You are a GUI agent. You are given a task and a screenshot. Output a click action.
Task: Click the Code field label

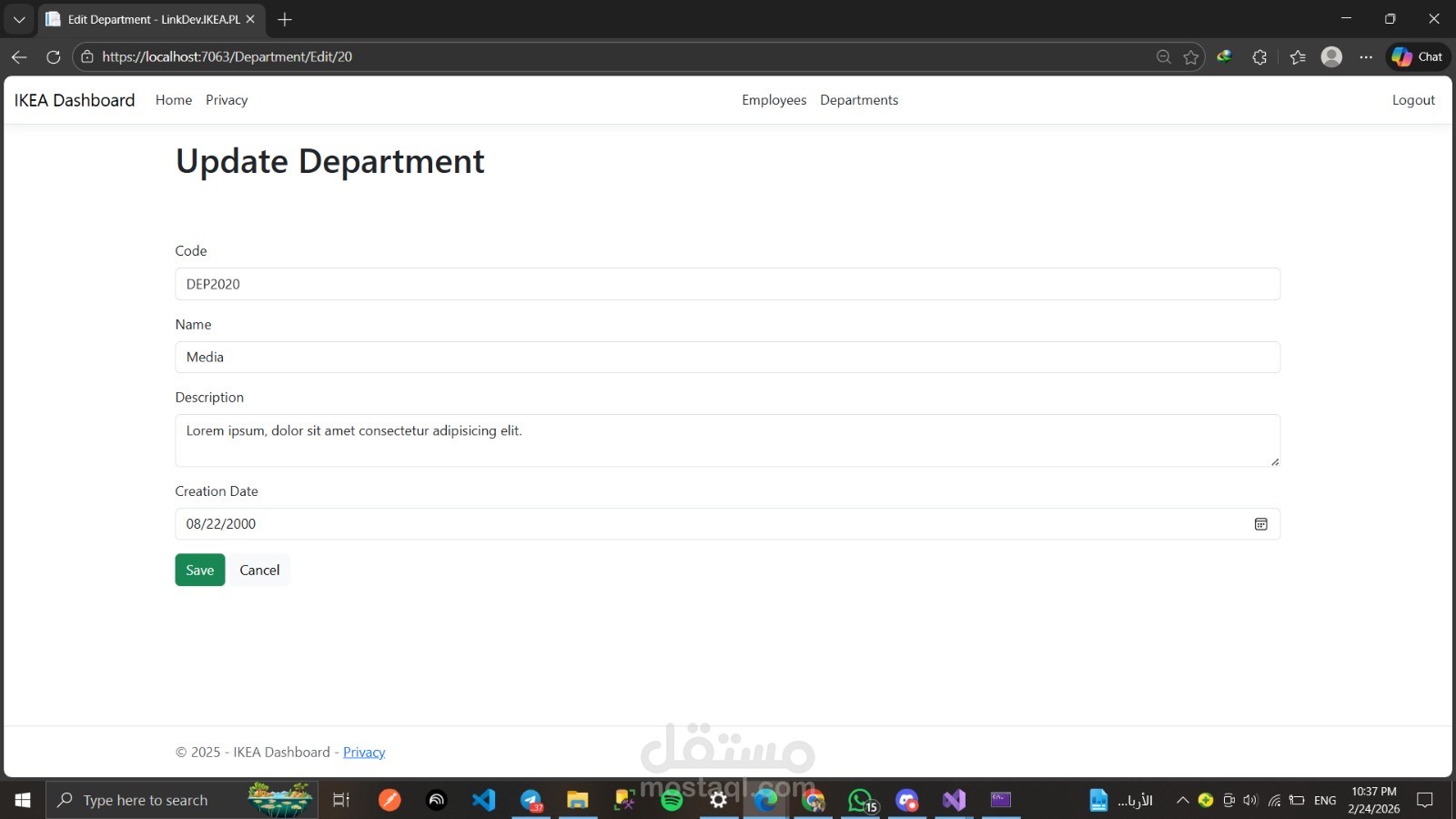pyautogui.click(x=191, y=250)
